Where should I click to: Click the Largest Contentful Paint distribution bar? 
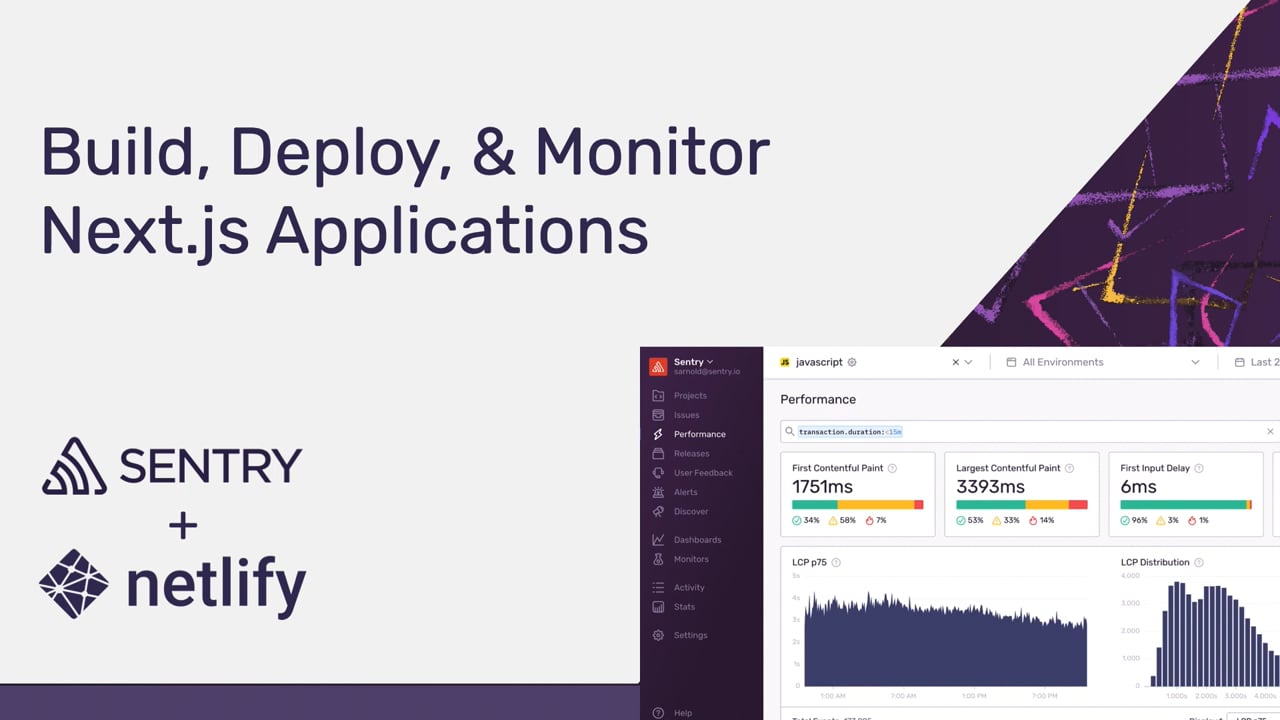click(x=1022, y=505)
